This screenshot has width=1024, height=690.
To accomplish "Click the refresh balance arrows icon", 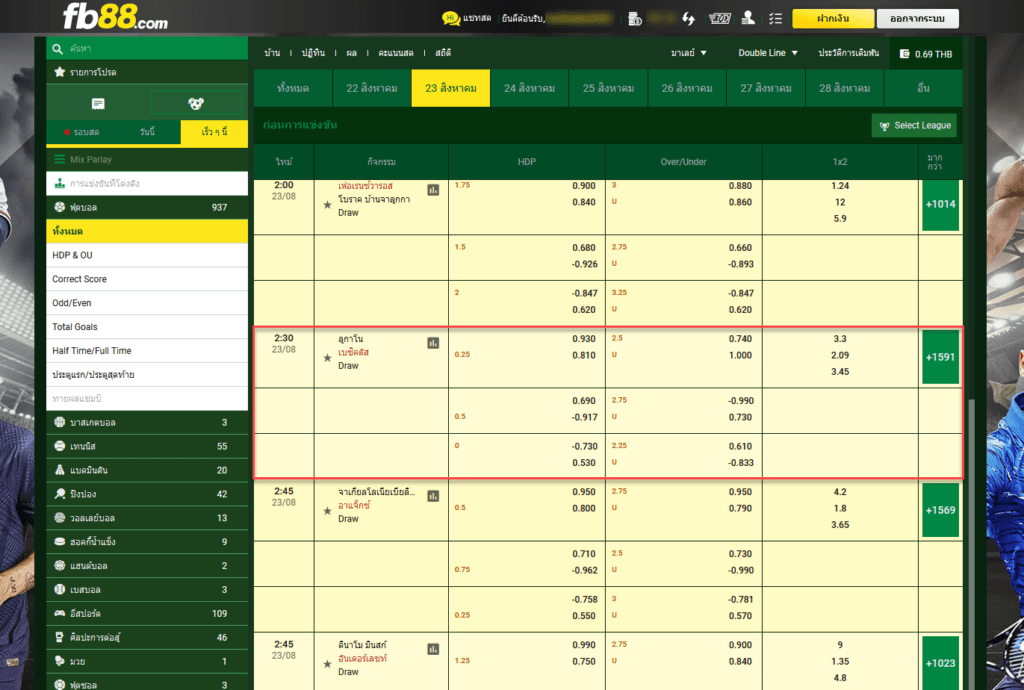I will point(688,18).
